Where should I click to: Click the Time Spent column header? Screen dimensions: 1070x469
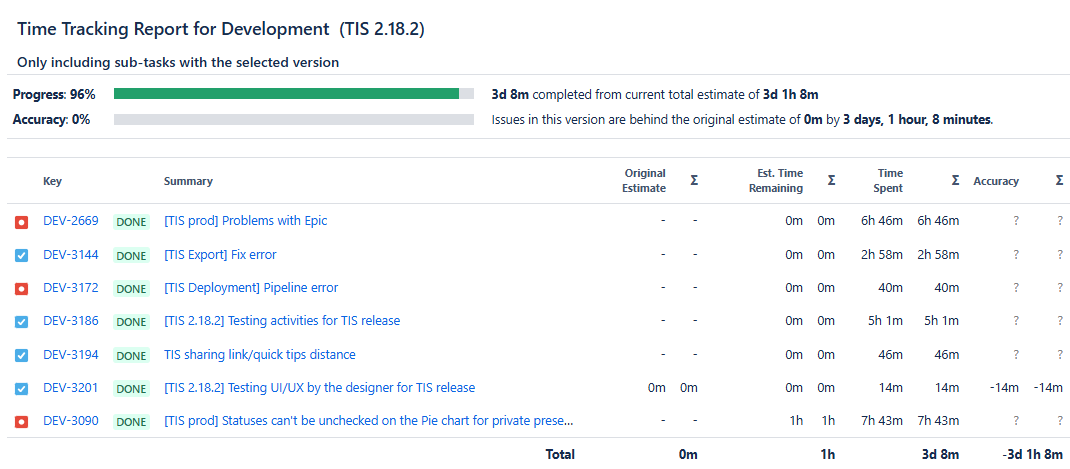click(889, 180)
